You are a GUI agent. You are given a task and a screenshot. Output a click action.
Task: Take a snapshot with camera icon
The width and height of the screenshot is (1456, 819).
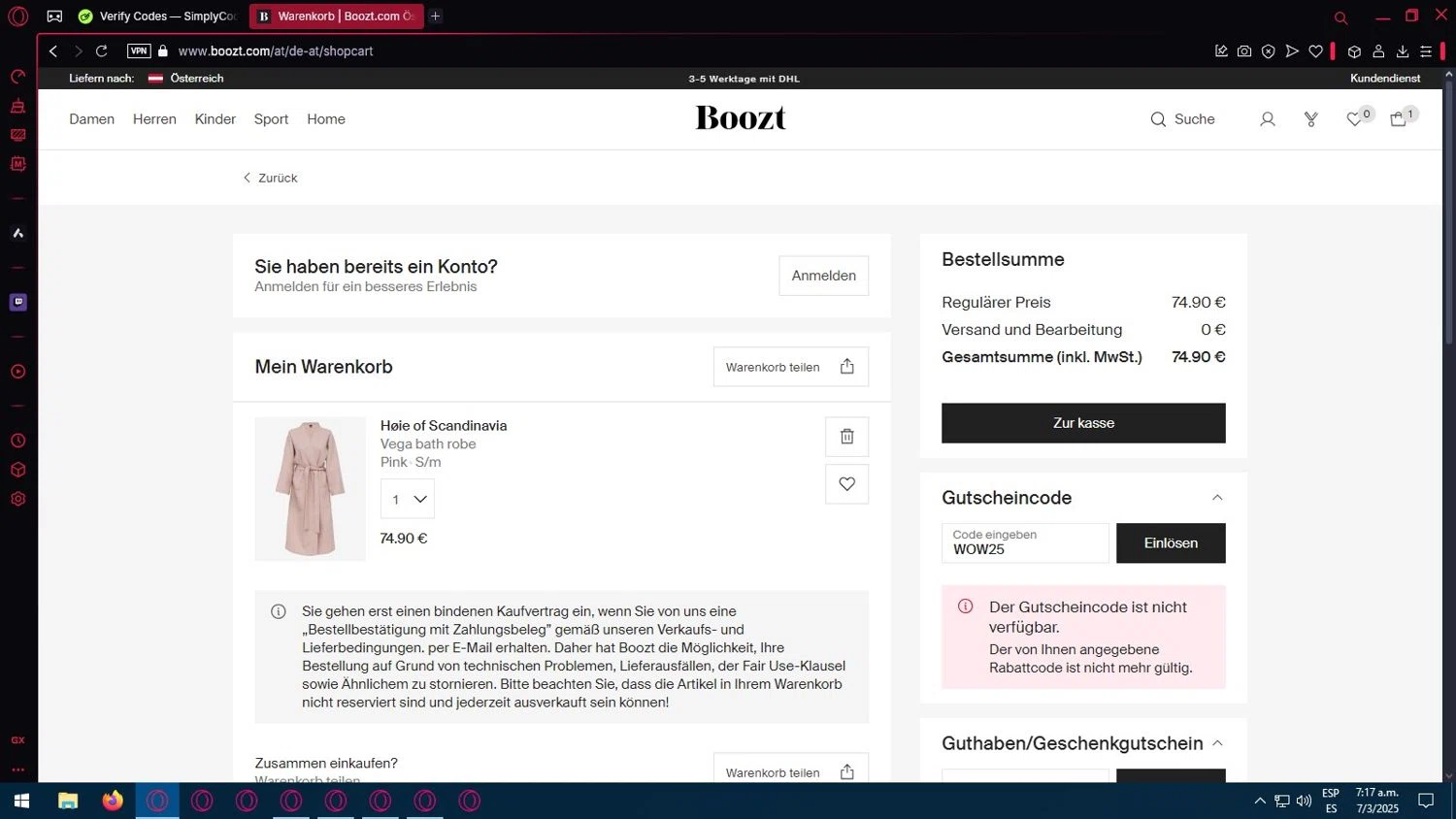[x=1244, y=51]
